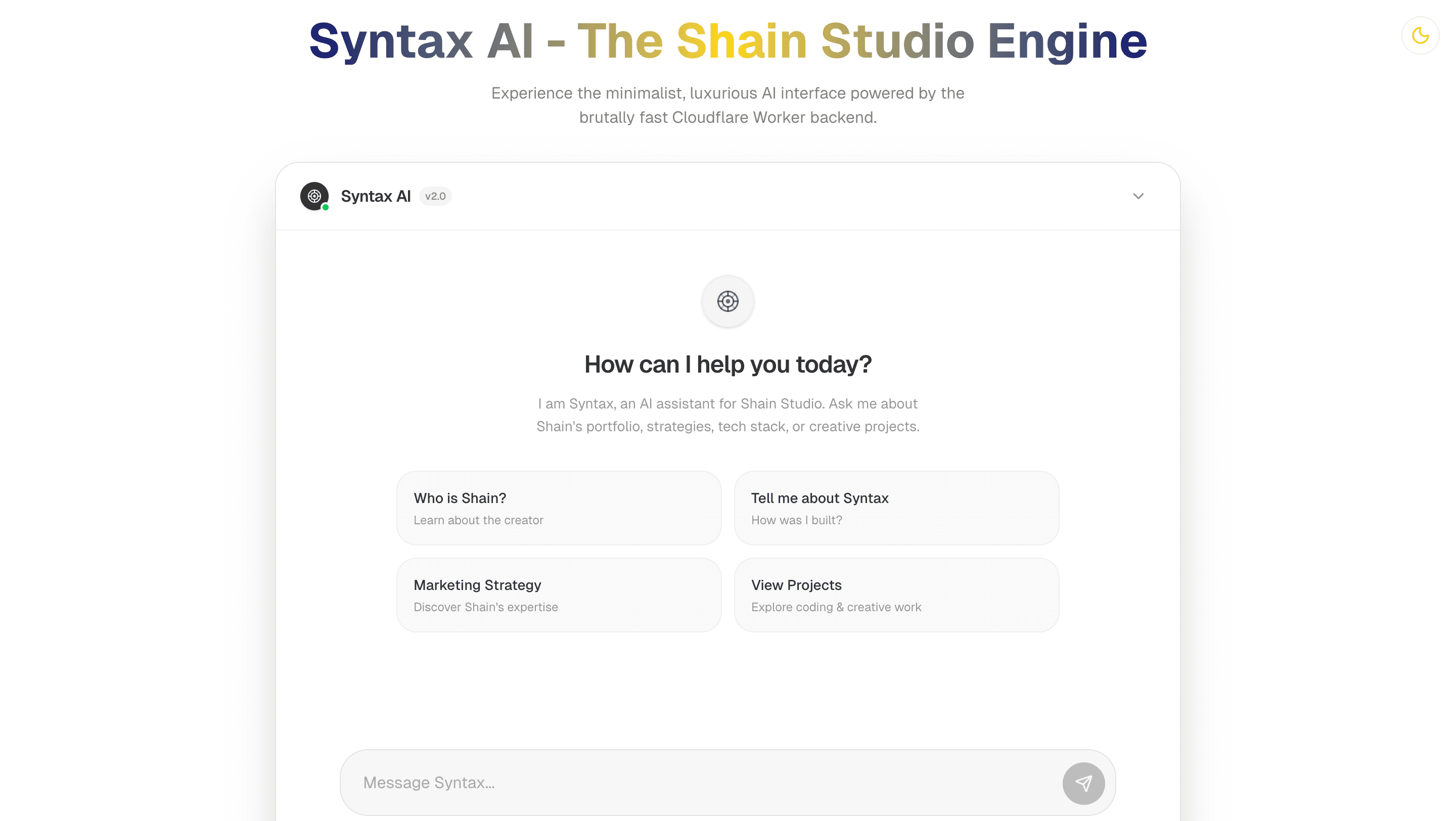This screenshot has height=821, width=1456.
Task: Click the v2.0 version badge
Action: point(435,196)
